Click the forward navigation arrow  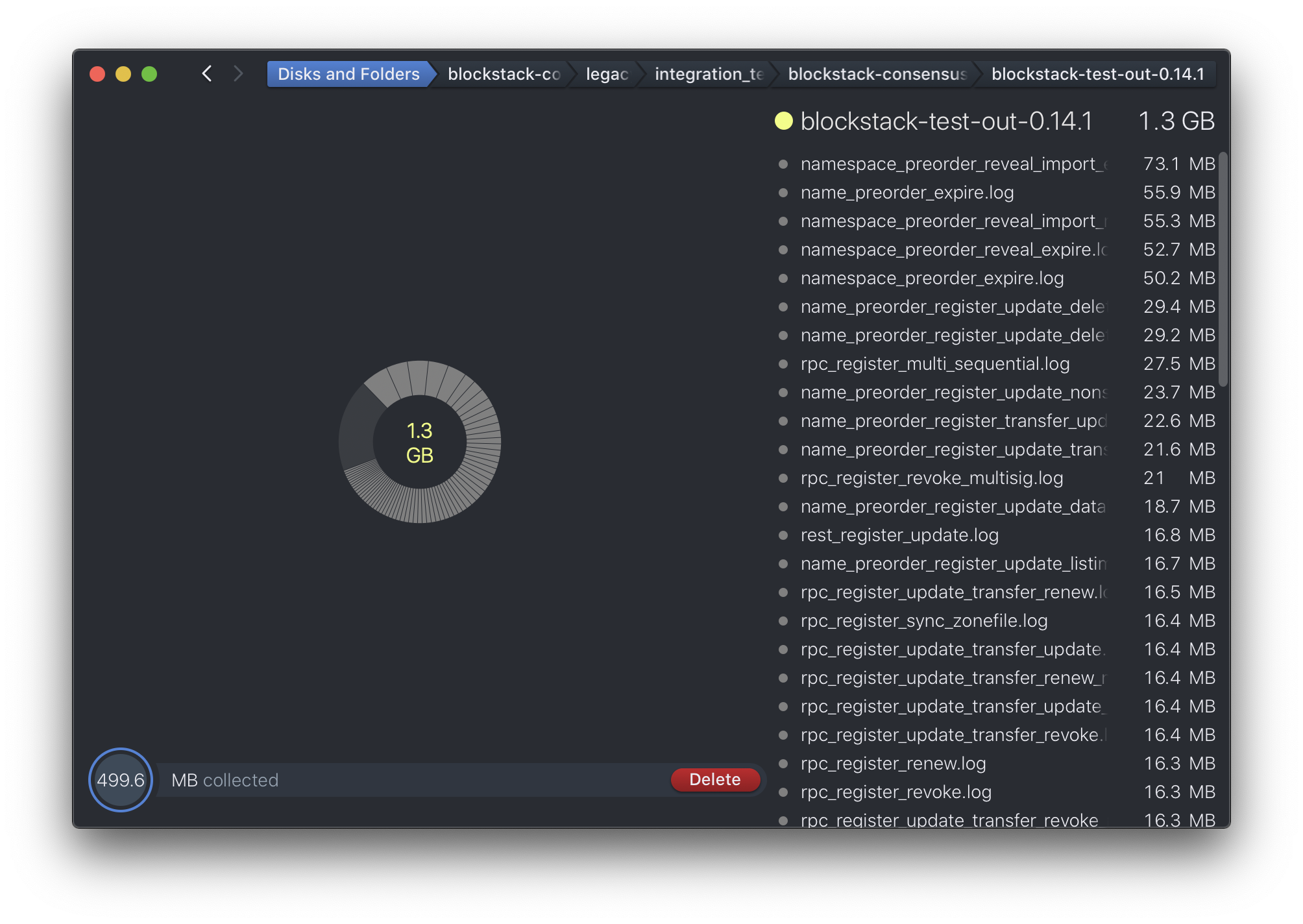238,73
